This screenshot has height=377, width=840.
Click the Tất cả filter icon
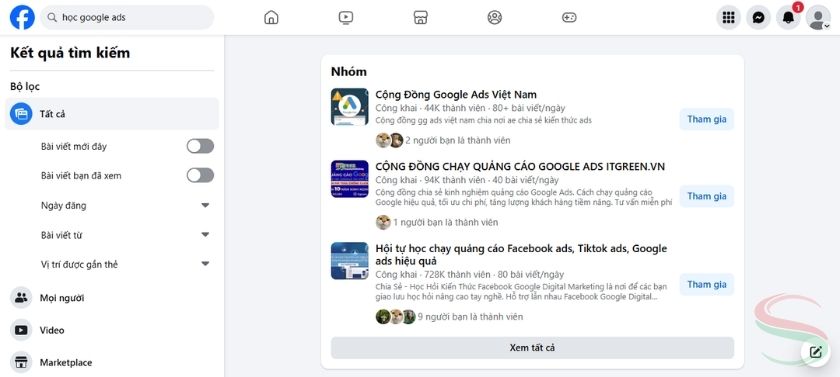point(21,114)
